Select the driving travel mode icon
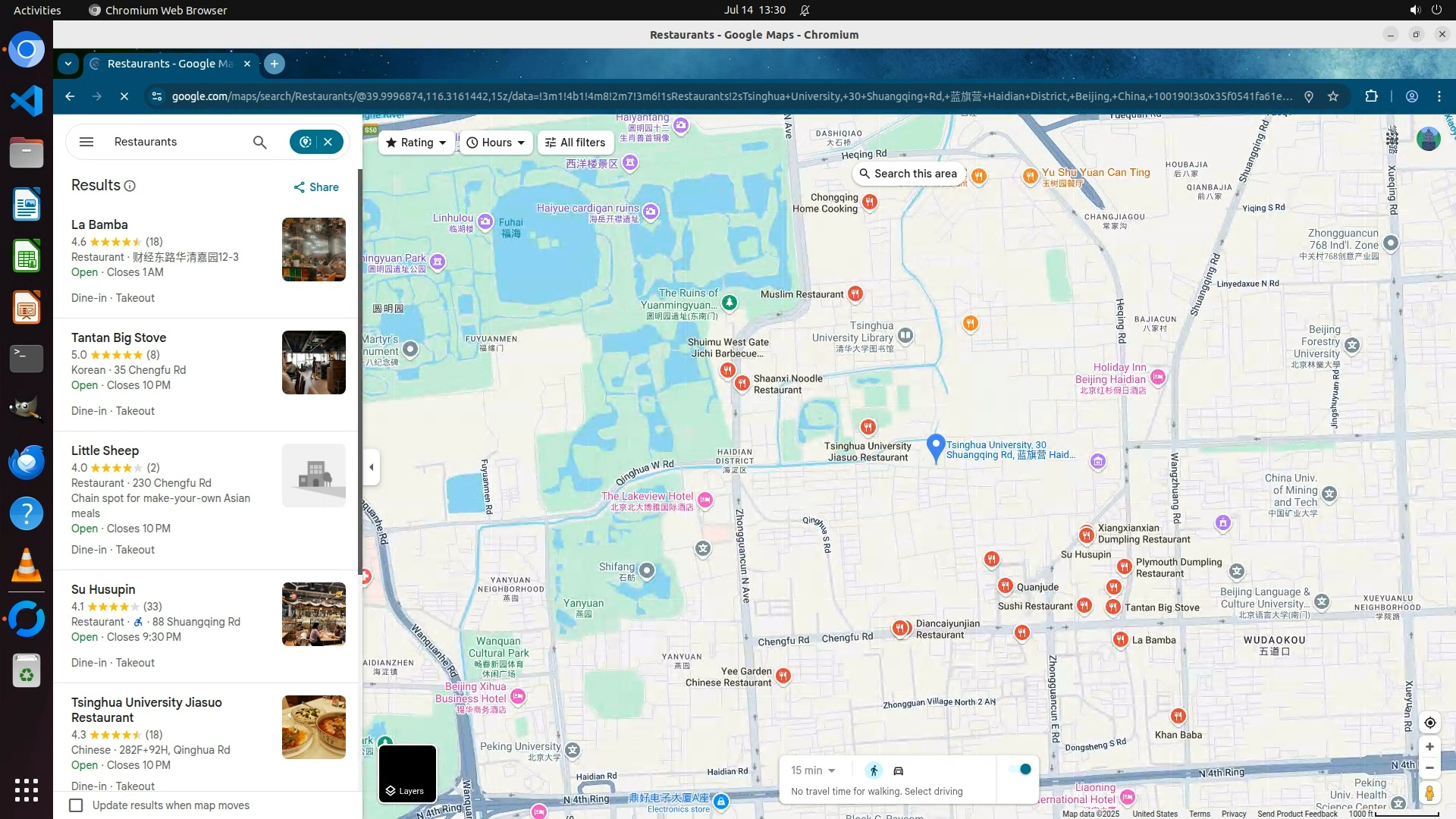Screen dimensions: 1456x819 click(899, 770)
